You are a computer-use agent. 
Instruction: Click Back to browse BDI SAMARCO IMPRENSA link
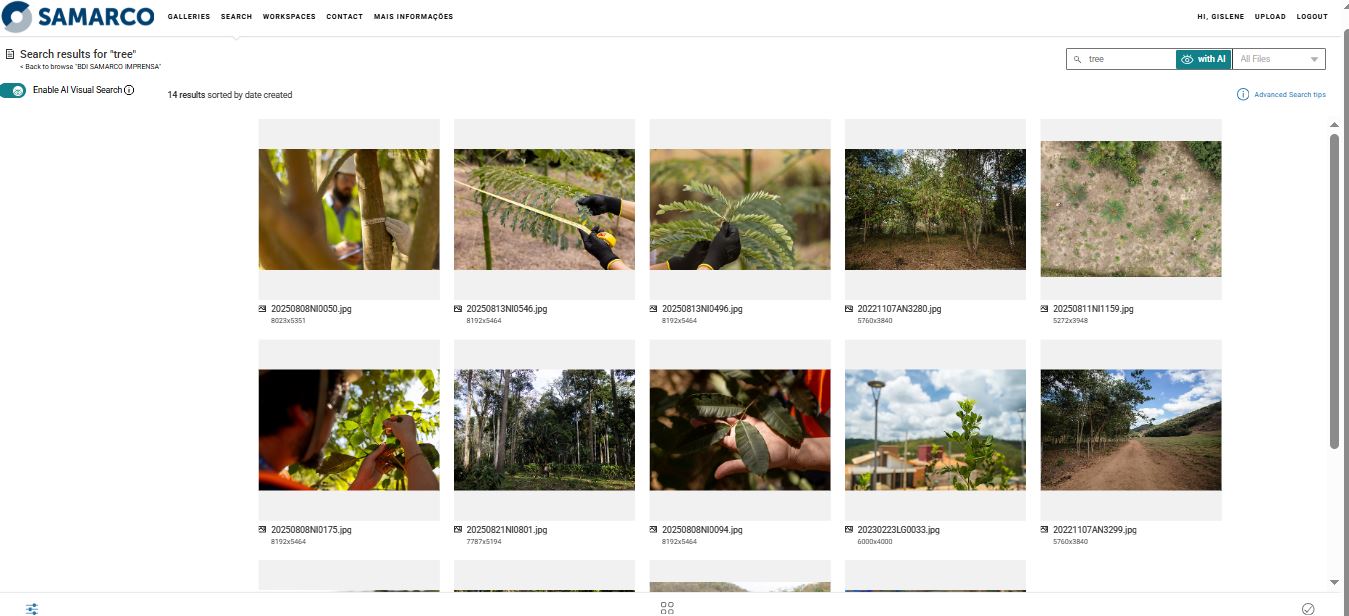[90, 66]
